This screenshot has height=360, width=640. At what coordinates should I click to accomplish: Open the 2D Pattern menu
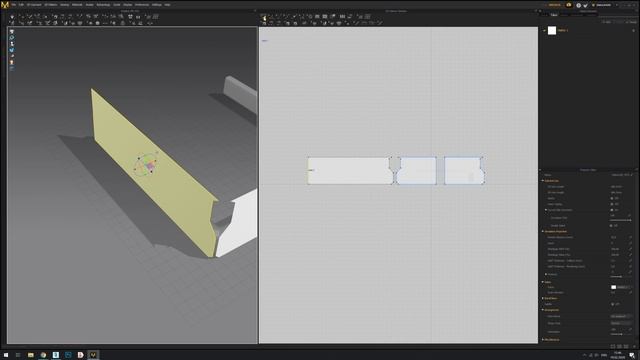tap(51, 5)
